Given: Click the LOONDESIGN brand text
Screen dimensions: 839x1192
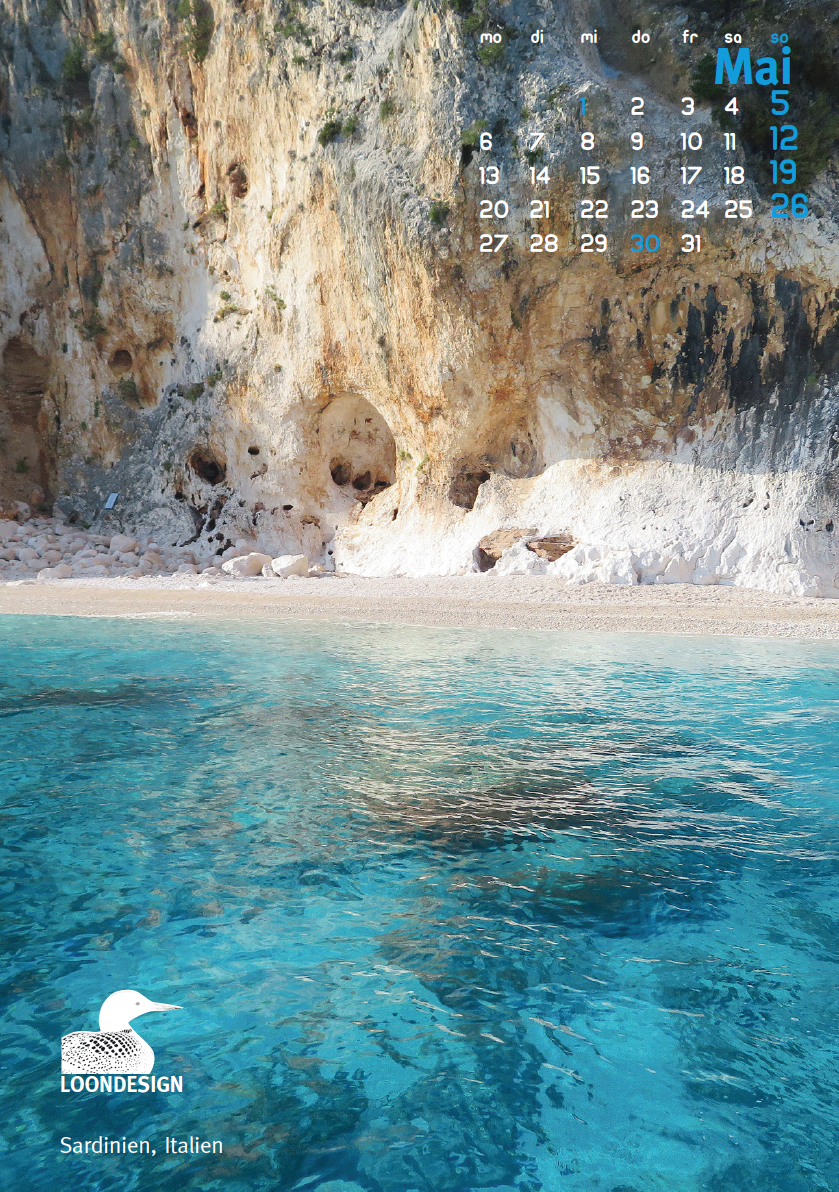Looking at the screenshot, I should [122, 1084].
